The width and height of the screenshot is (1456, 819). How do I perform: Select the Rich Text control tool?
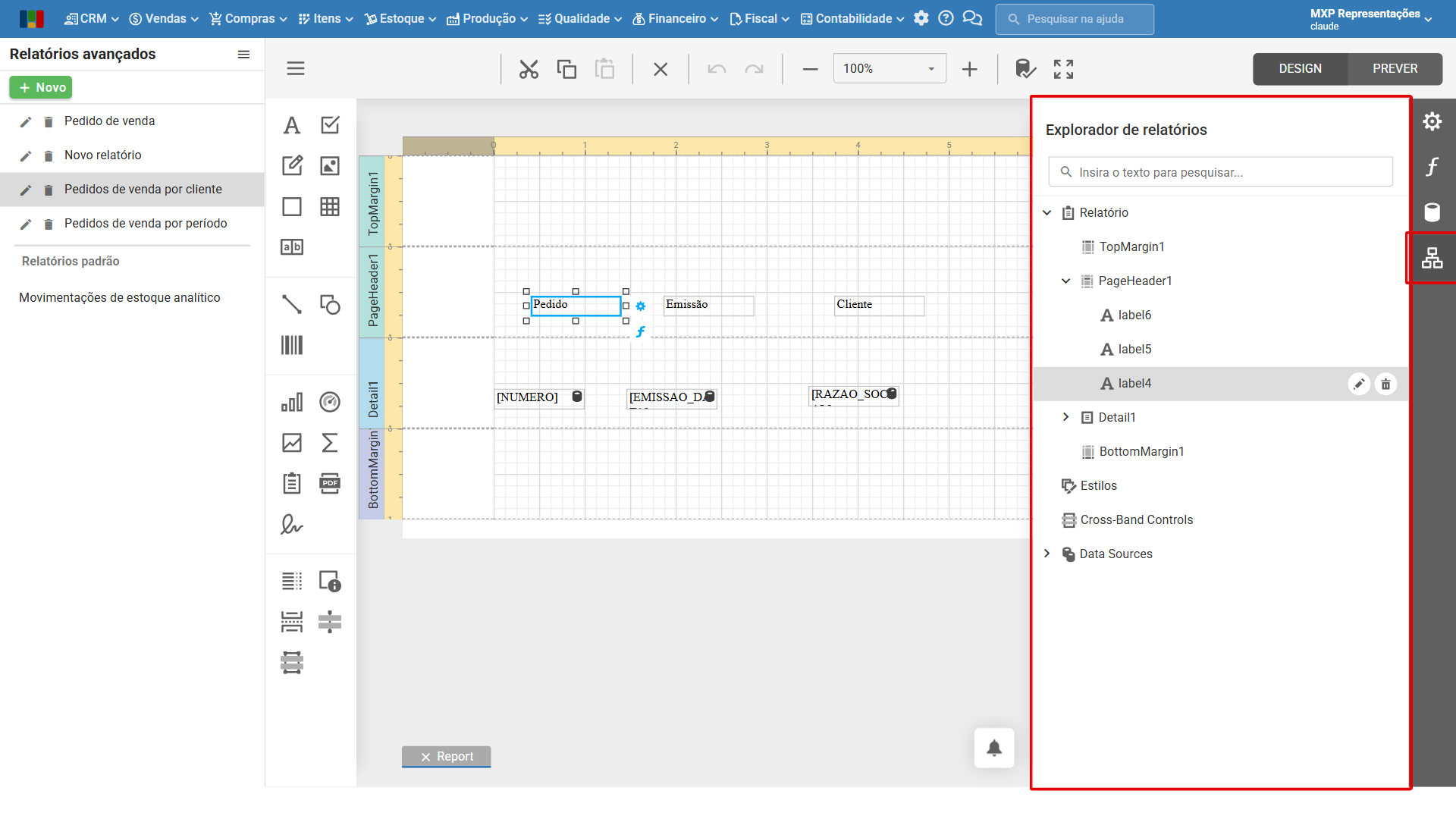pos(292,165)
